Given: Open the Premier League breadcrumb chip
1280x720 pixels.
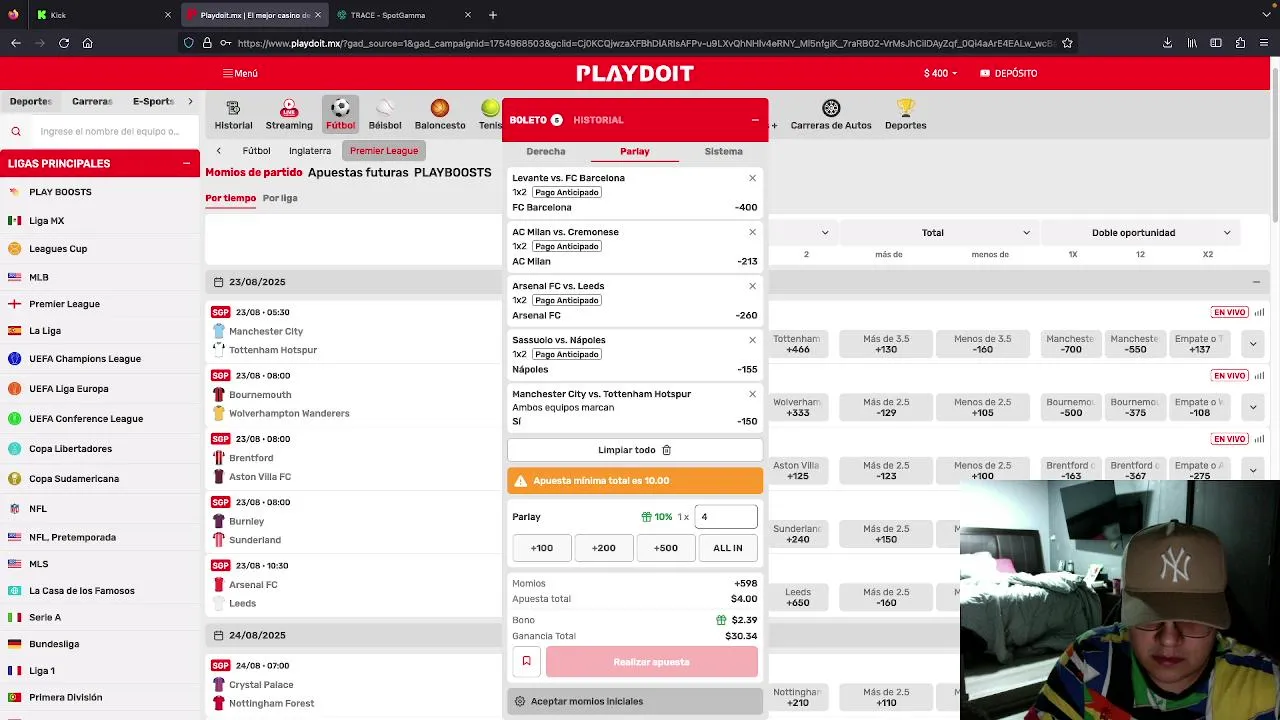Looking at the screenshot, I should coord(384,151).
